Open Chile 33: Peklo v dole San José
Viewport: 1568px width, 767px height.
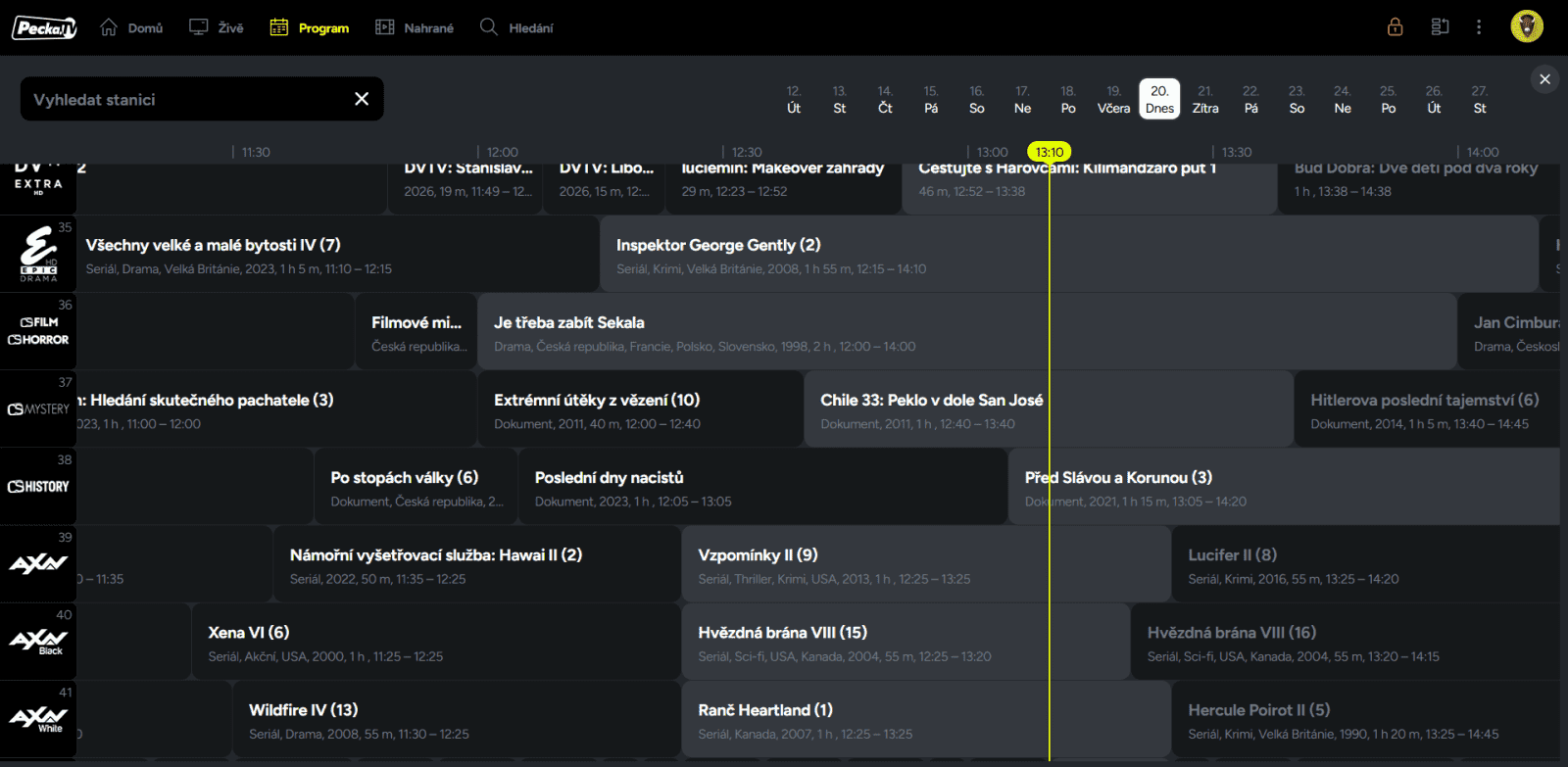click(1049, 408)
